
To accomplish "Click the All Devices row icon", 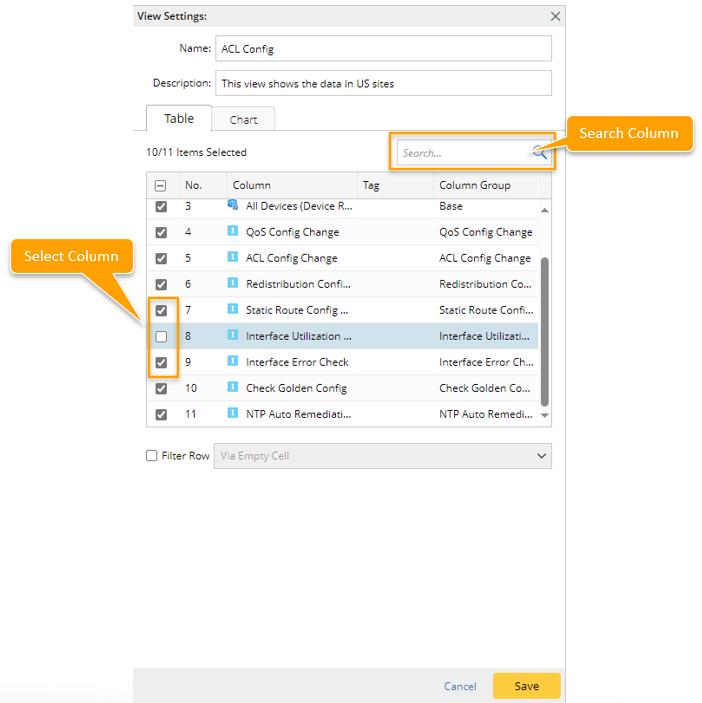I will tap(233, 205).
